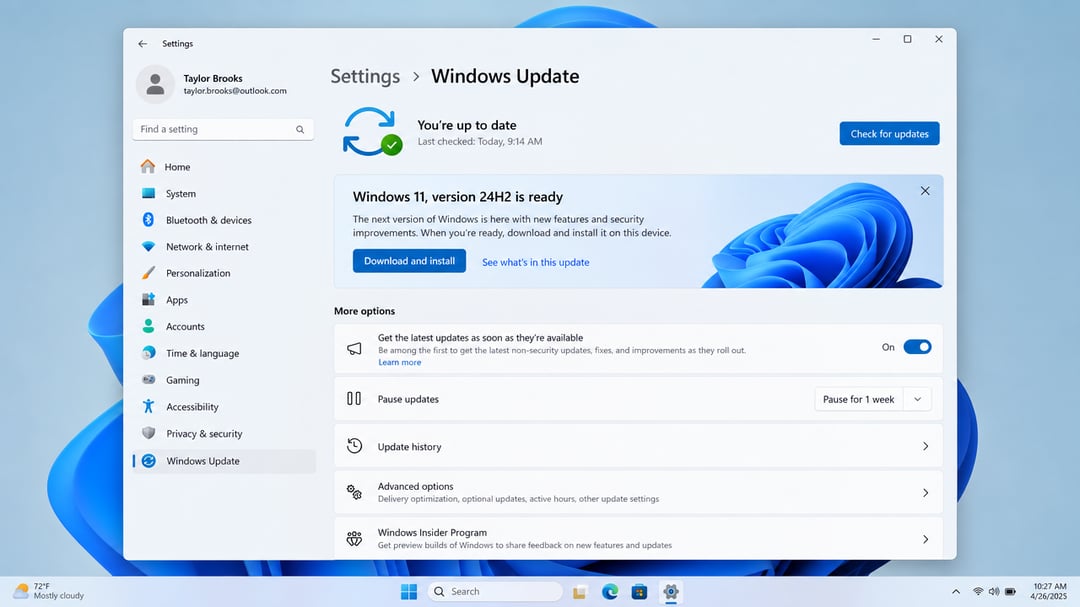Expand Update history chevron
This screenshot has height=607, width=1080.
(925, 446)
